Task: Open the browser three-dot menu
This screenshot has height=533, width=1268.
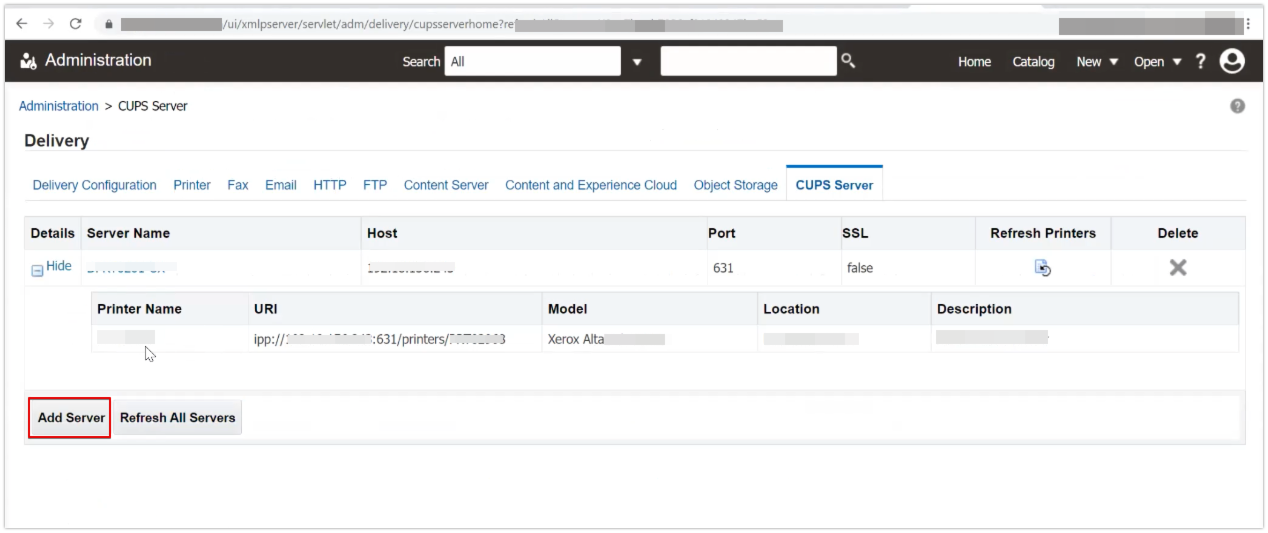Action: point(1247,23)
